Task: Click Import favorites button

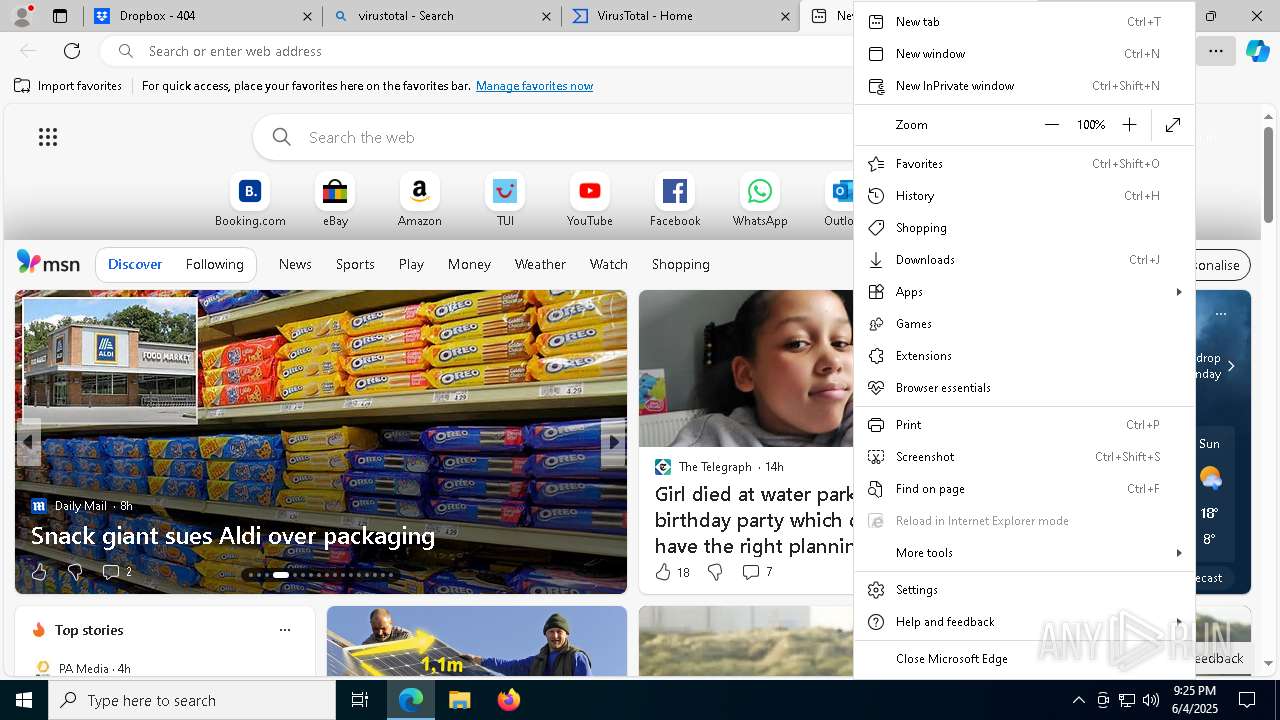Action: (68, 86)
